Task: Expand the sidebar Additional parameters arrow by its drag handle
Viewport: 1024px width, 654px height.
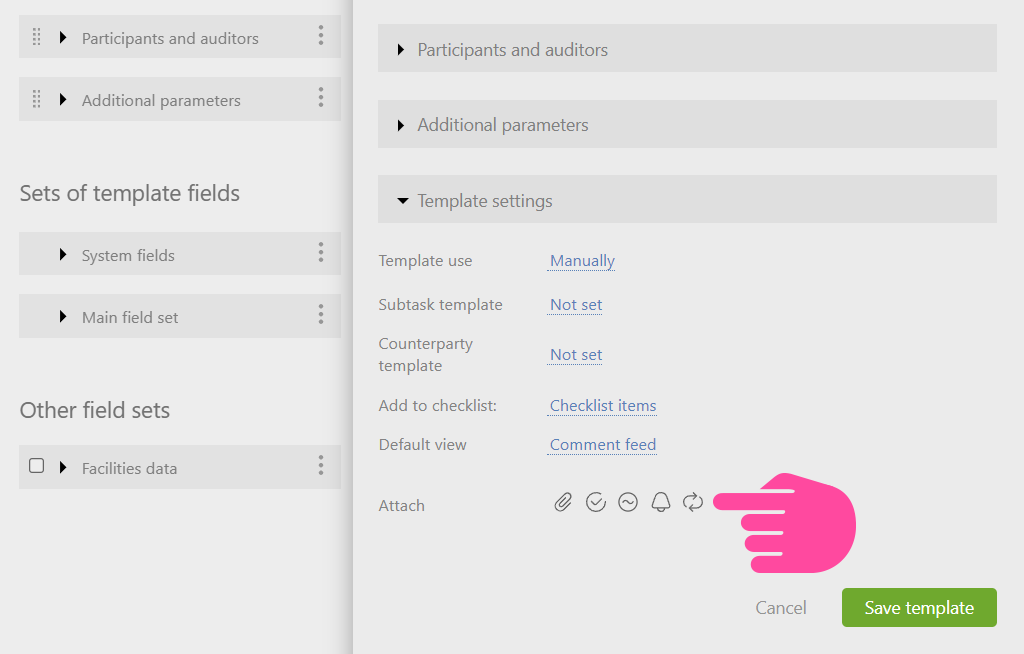Action: point(63,99)
